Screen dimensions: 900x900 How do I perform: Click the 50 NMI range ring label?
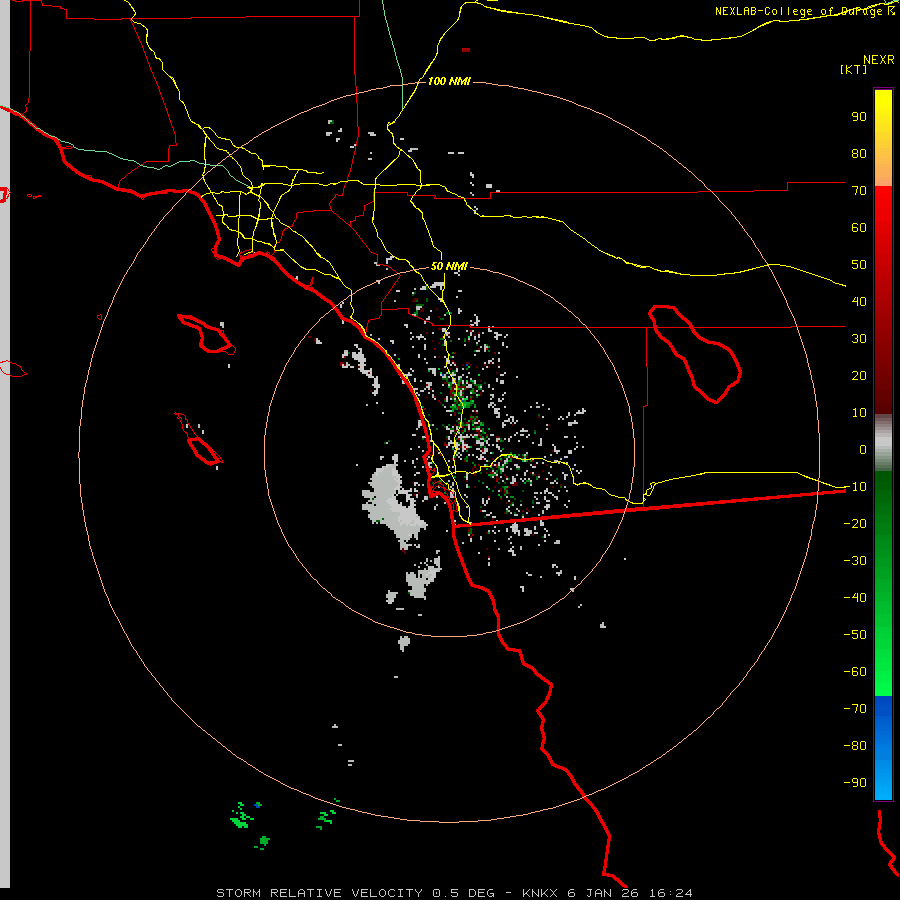449,266
